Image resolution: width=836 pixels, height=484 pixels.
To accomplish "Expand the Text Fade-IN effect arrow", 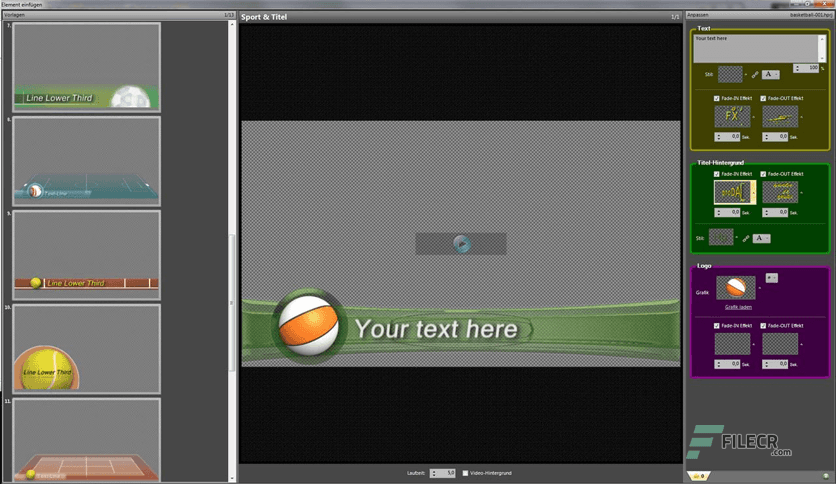I will coord(753,117).
